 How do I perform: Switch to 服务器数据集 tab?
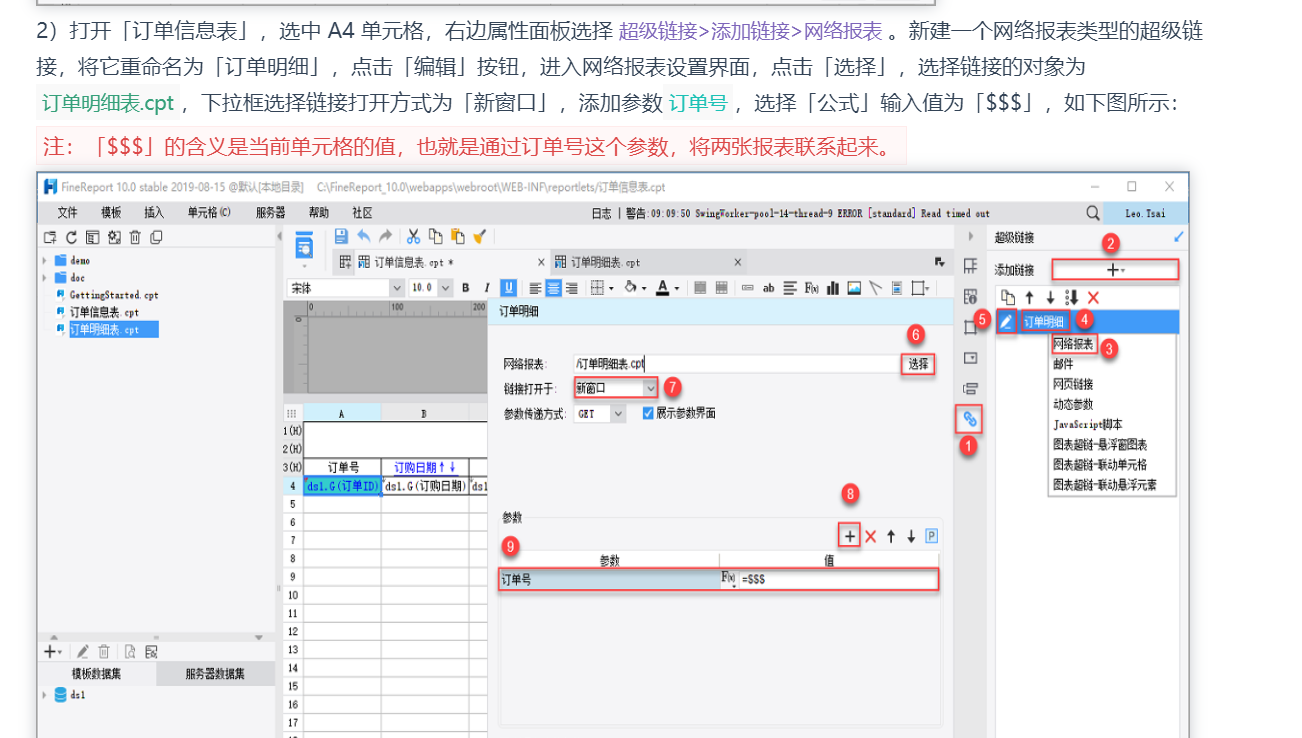215,674
